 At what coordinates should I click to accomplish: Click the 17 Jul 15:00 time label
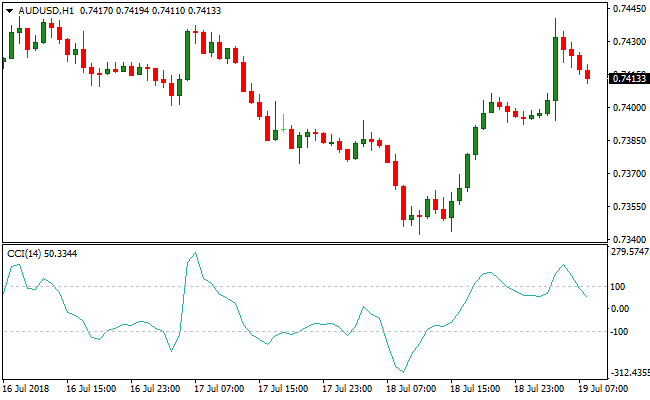[283, 389]
